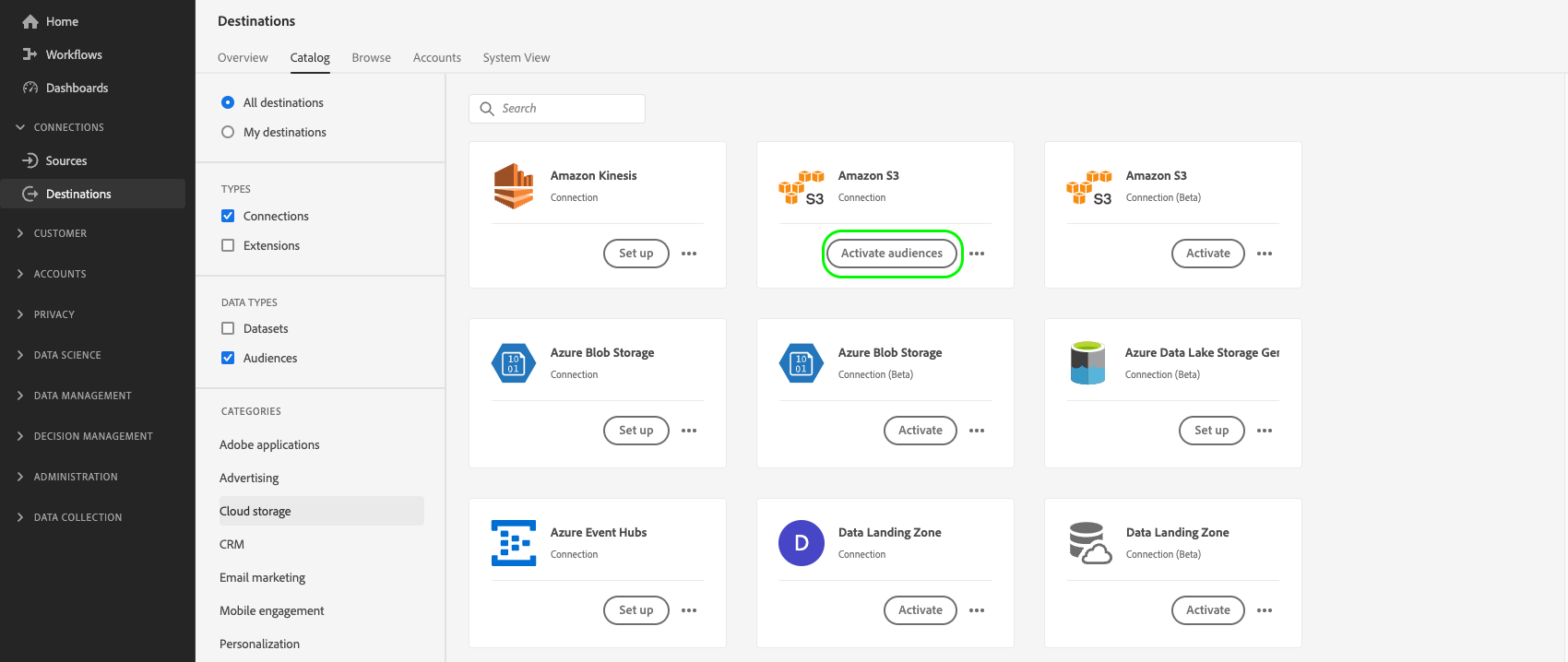Open more options for Azure Data Lake Storage
The image size is (1568, 662).
[1265, 431]
